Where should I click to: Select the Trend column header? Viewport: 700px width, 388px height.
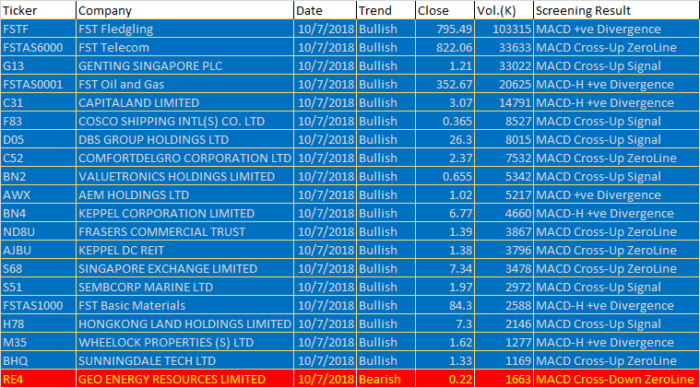tap(386, 10)
